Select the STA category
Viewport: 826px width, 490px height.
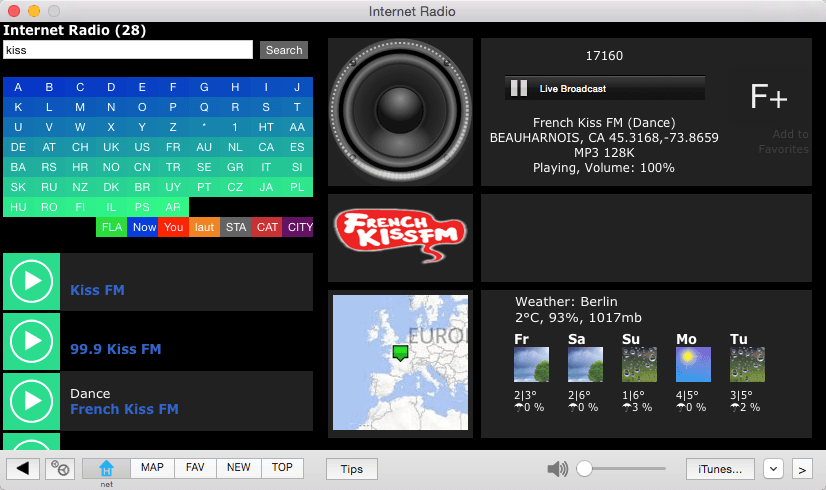(x=235, y=227)
